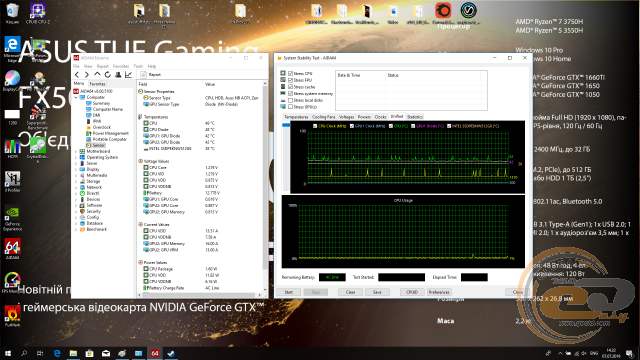
Task: Open the Report menu in AIDA64
Action: [102, 66]
